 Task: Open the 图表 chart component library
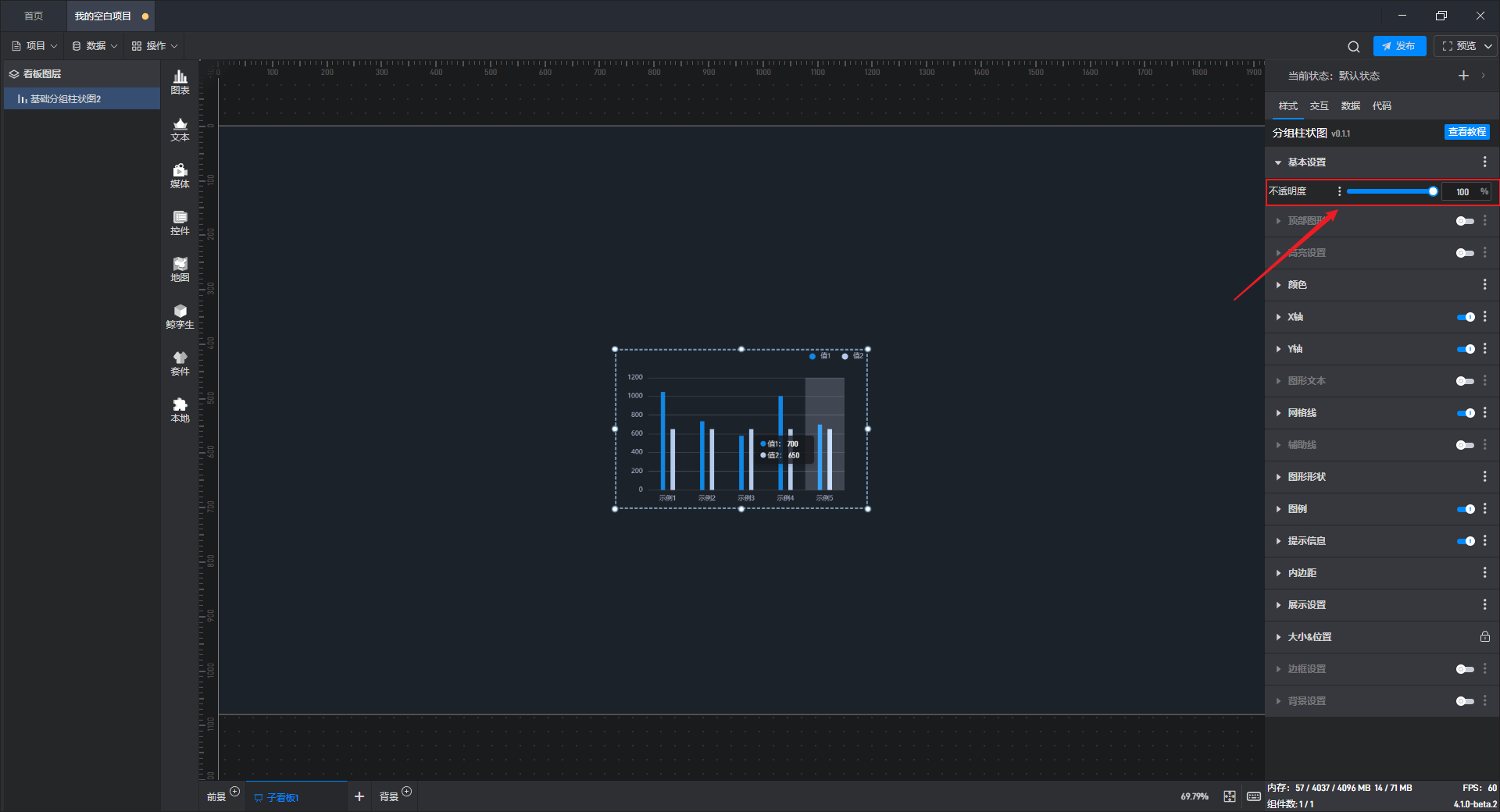coord(180,82)
